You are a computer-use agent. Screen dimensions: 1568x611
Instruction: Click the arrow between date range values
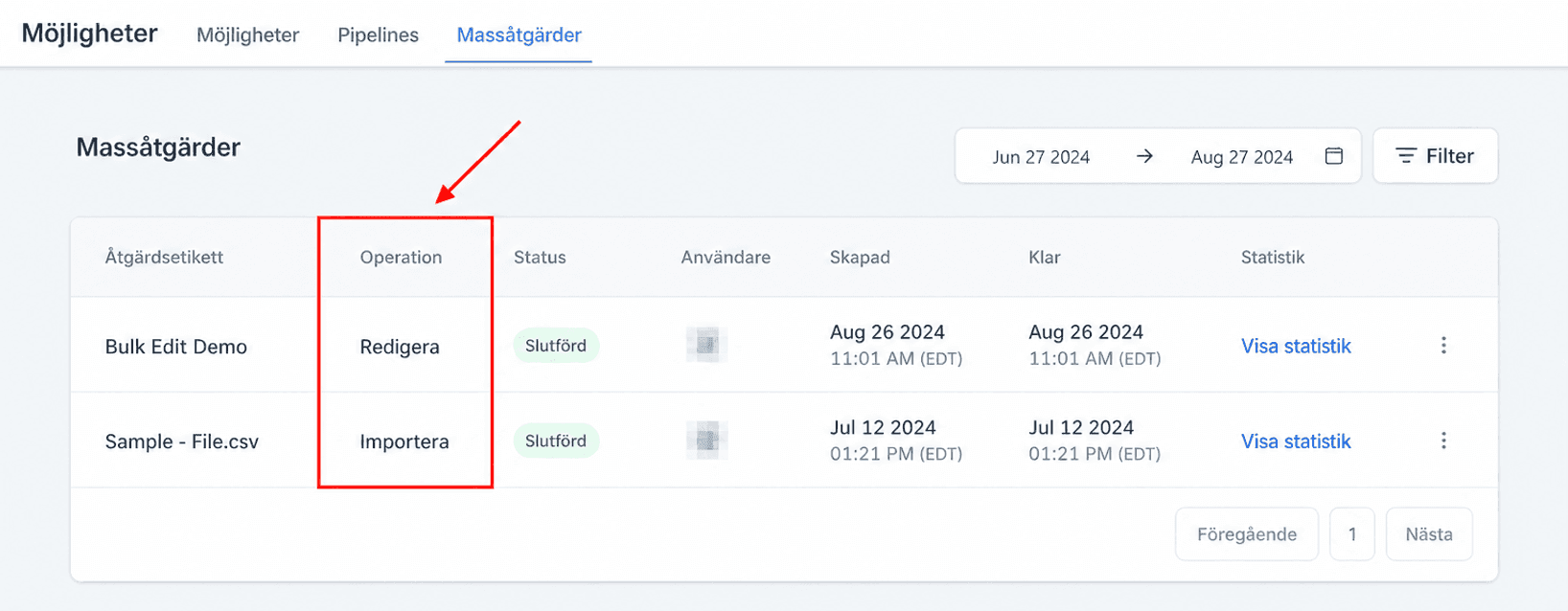tap(1144, 156)
